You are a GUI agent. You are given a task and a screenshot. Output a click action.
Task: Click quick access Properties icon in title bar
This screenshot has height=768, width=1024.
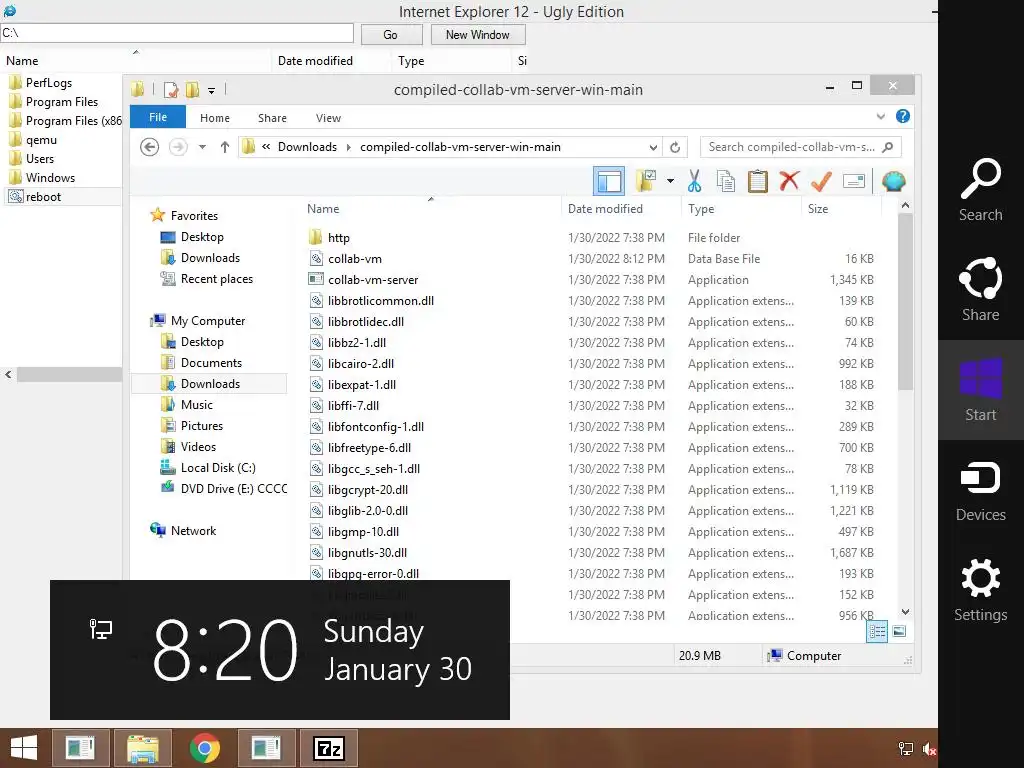click(171, 89)
